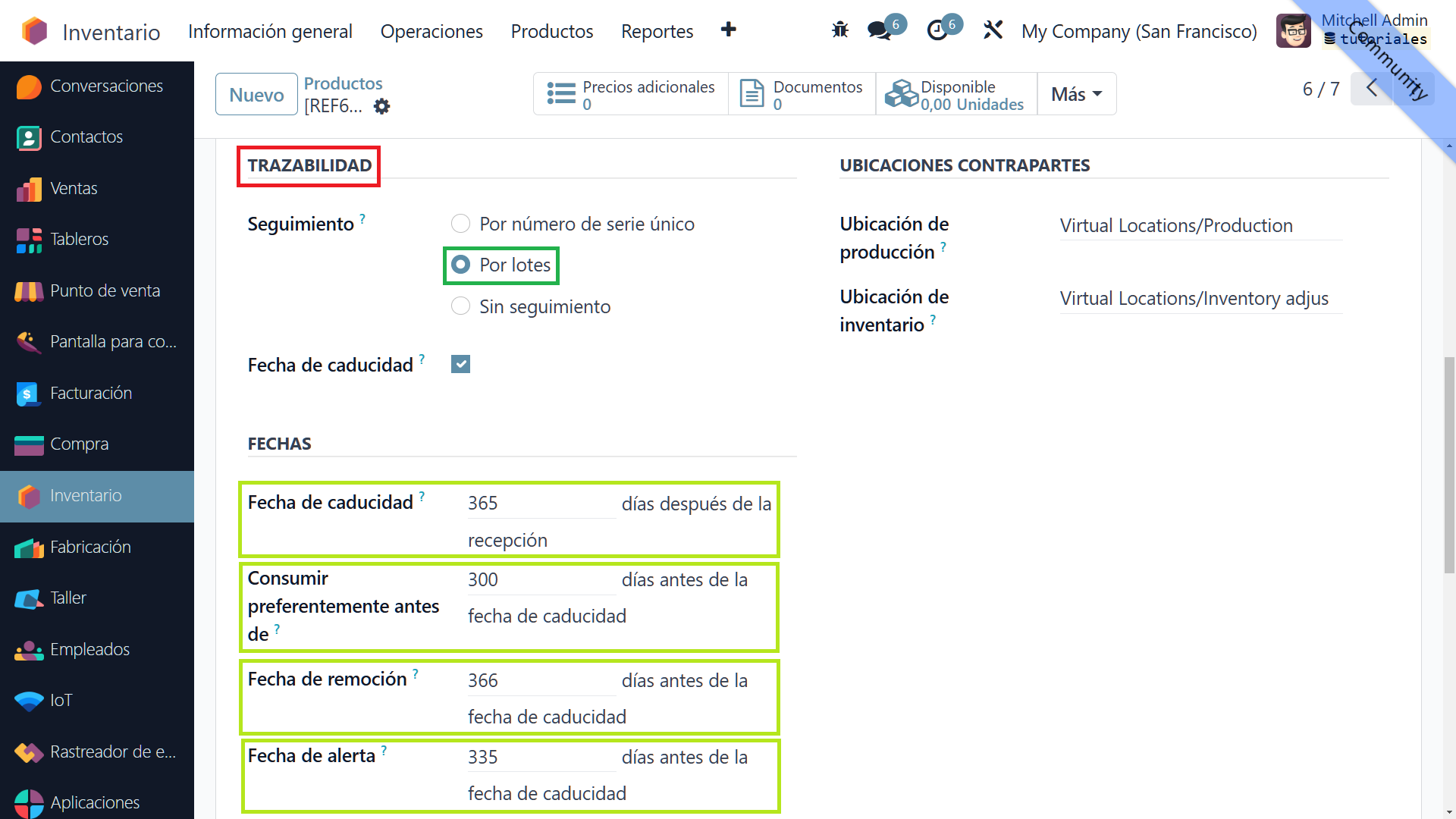Open Ubicación de inventario location dropdown
Screen dimensions: 1456x819
[x=1200, y=299]
